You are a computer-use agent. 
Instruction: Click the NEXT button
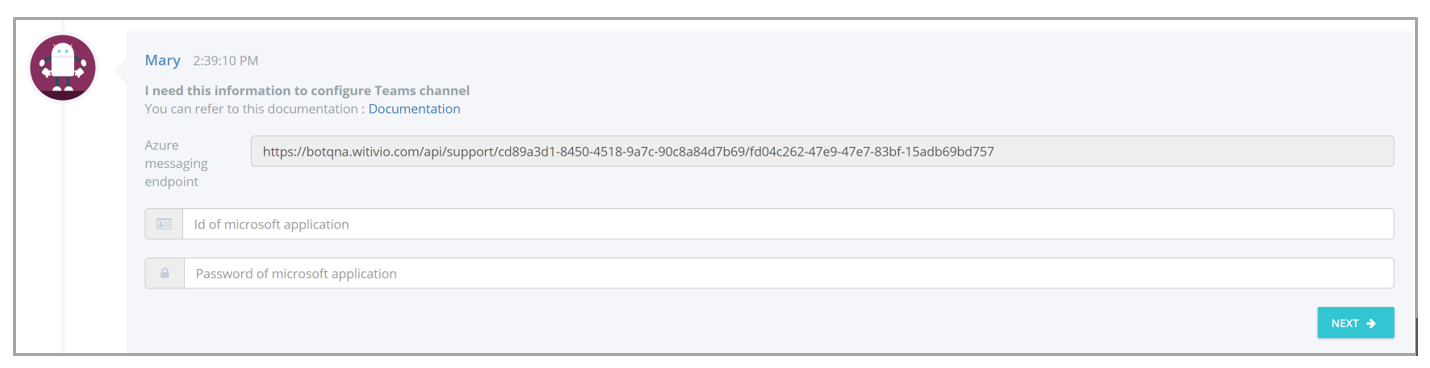1355,323
